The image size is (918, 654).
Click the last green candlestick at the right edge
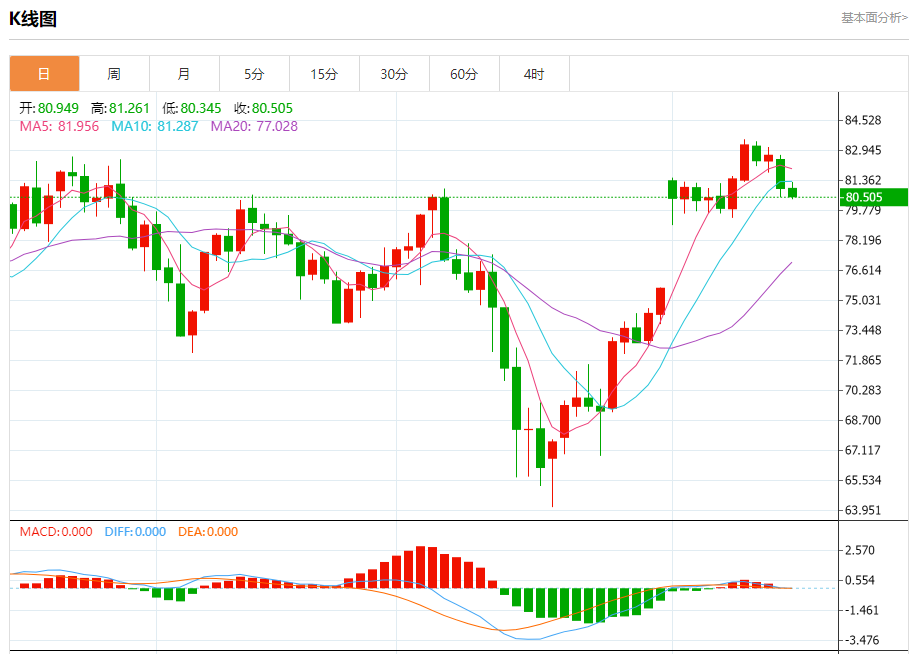tap(792, 192)
